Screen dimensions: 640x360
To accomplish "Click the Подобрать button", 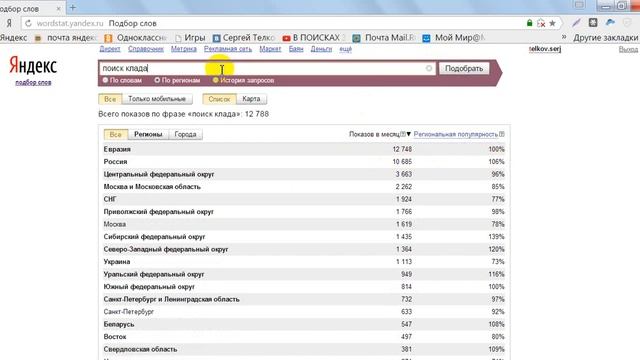I will (x=464, y=69).
